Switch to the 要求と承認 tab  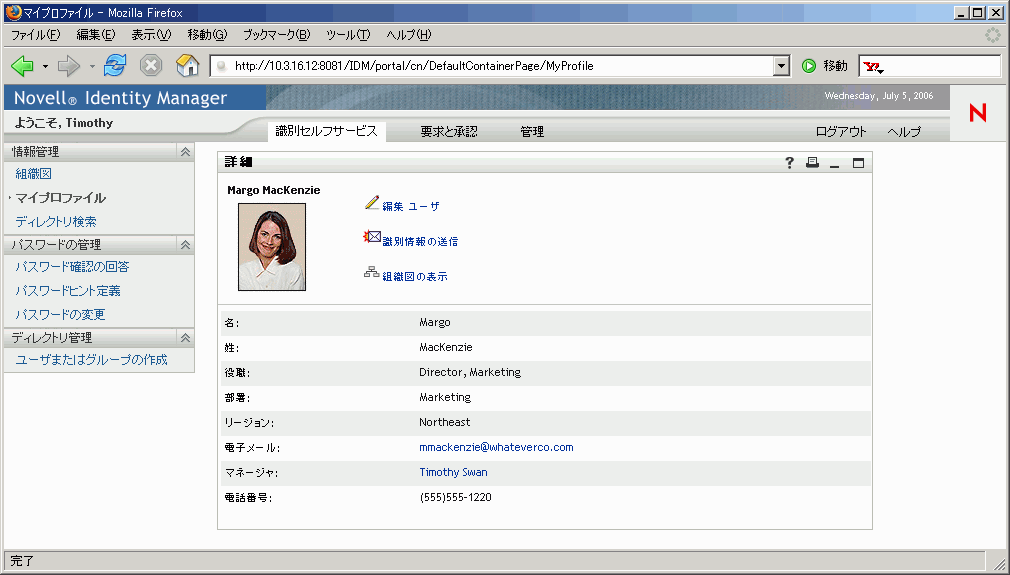coord(449,132)
